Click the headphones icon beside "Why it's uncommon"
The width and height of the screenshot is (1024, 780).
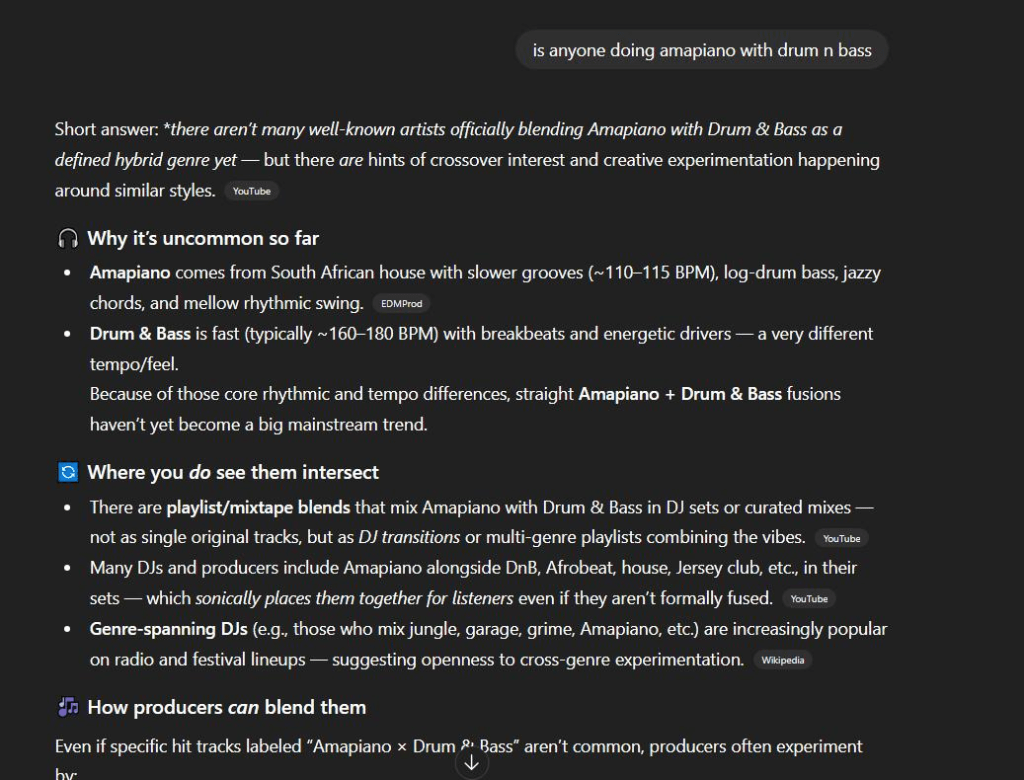[x=68, y=238]
